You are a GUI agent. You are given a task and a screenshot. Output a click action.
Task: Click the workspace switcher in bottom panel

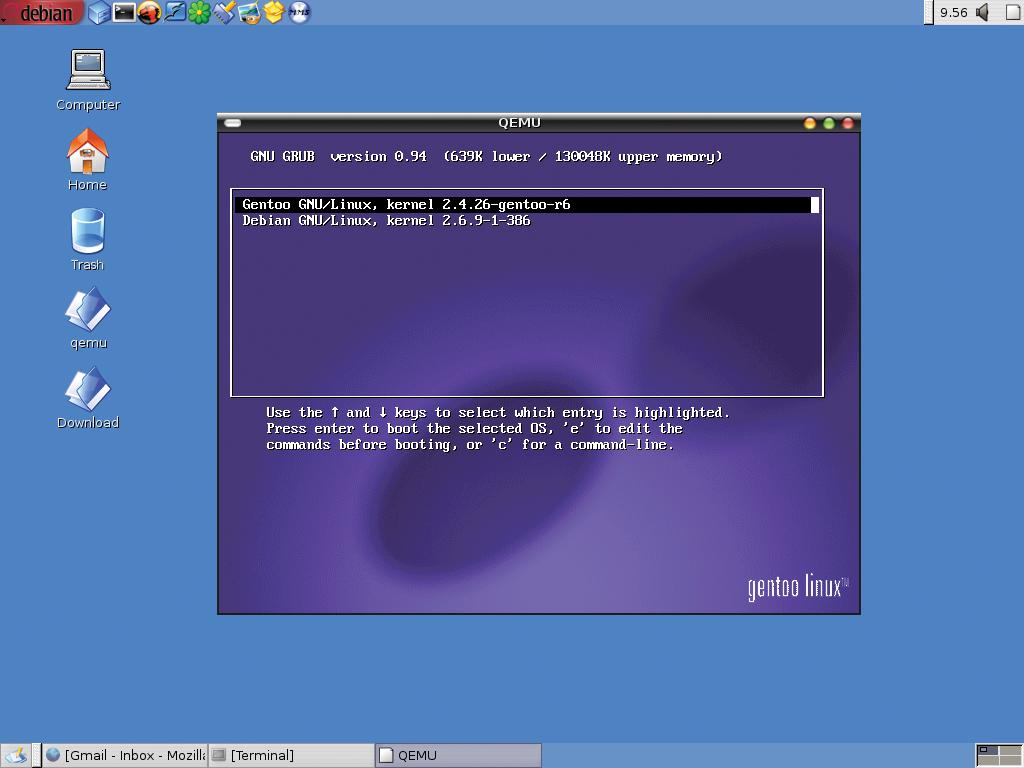[x=999, y=756]
